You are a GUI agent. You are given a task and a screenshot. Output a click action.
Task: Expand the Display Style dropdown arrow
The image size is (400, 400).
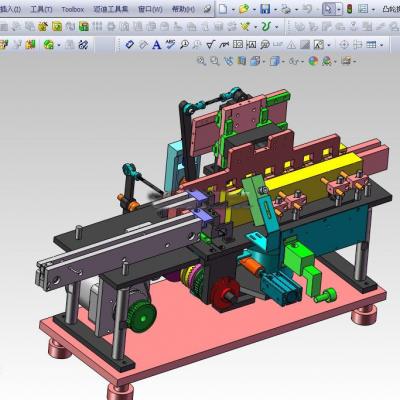pyautogui.click(x=283, y=61)
